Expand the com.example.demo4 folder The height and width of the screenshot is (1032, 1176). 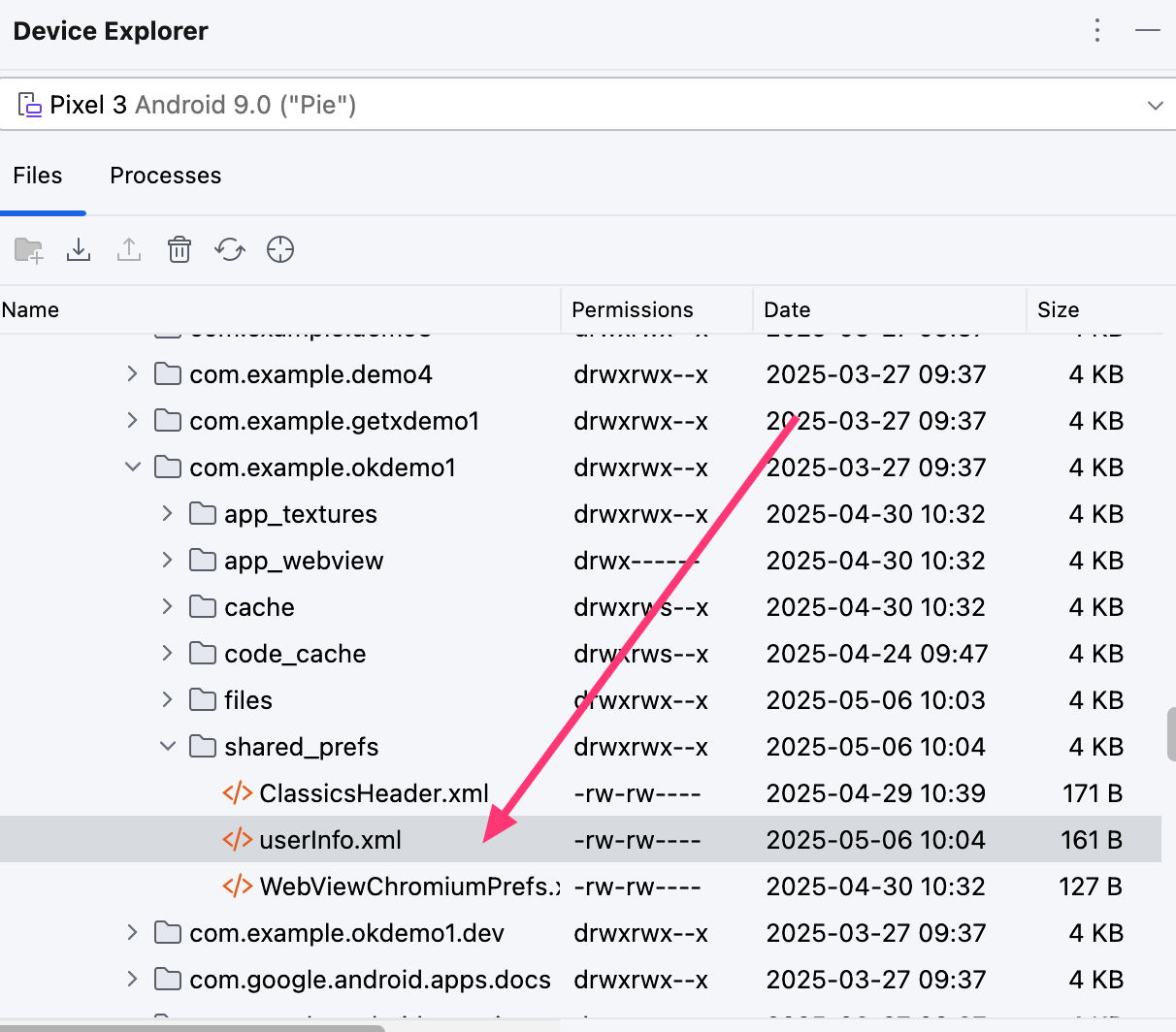pos(133,374)
